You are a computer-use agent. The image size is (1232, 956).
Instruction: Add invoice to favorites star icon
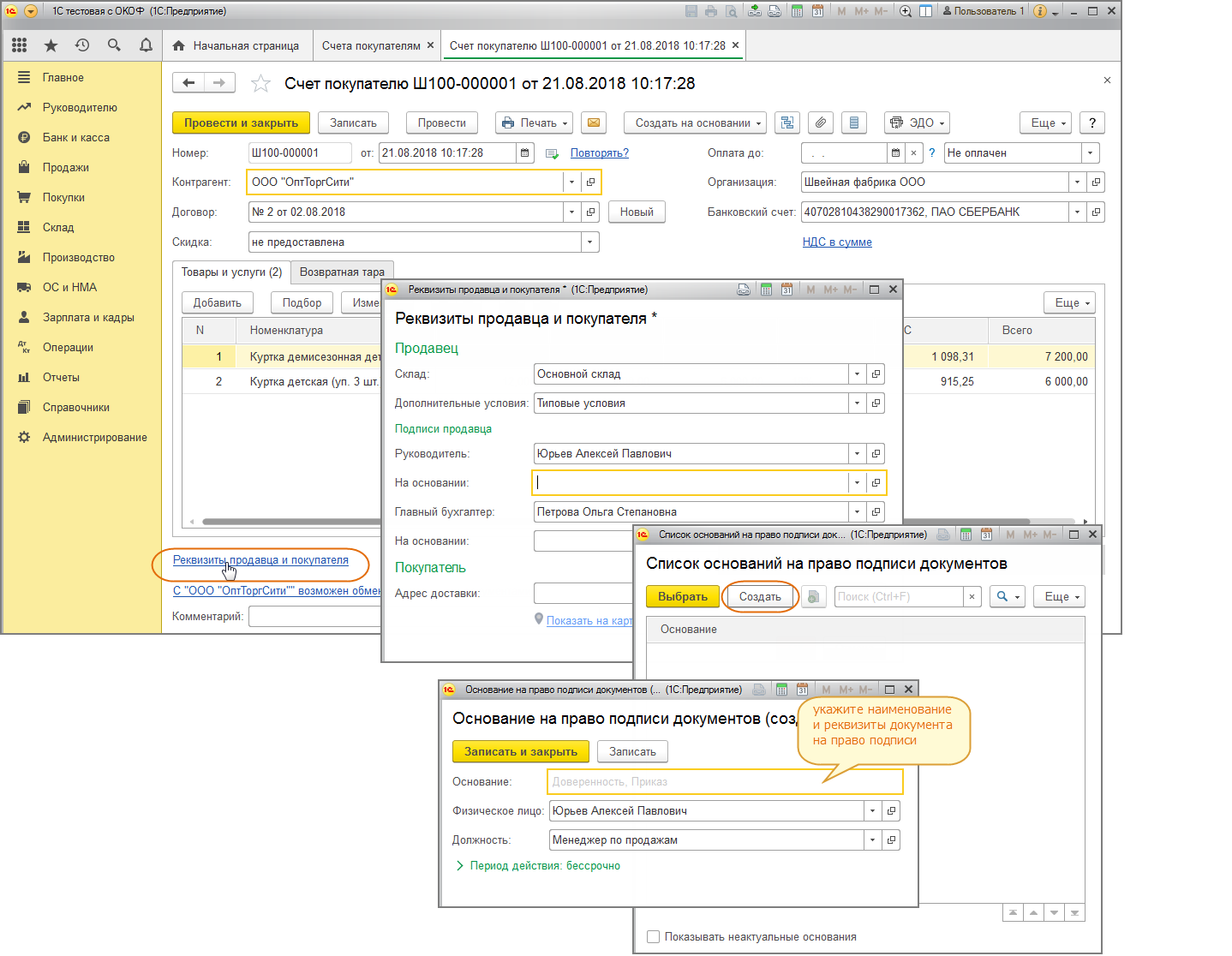pyautogui.click(x=260, y=83)
